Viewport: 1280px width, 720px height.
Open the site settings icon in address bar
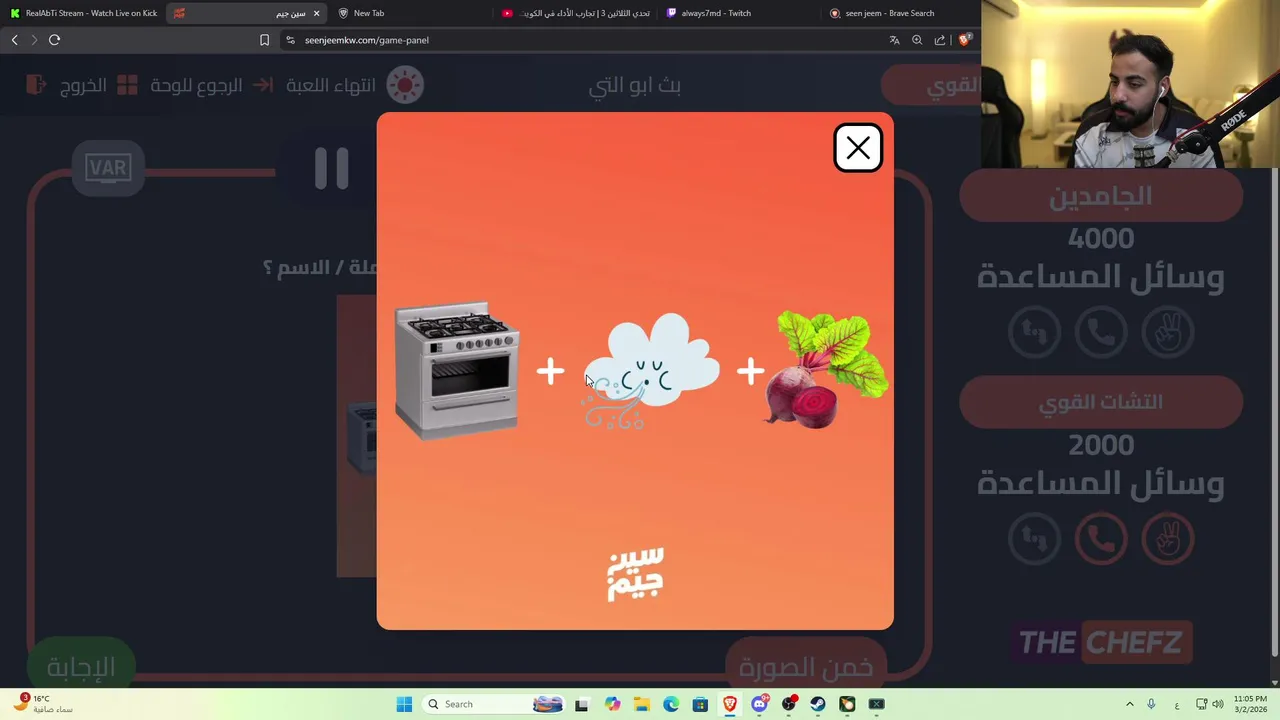(x=290, y=40)
